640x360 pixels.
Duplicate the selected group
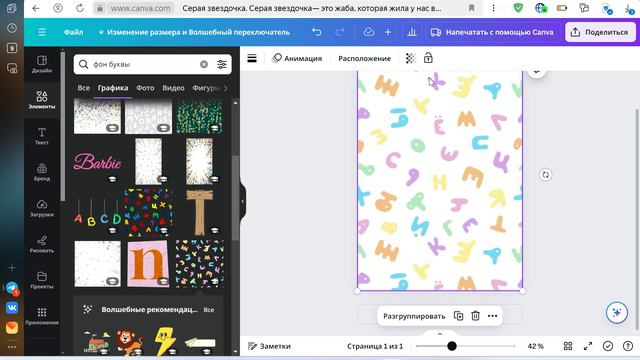click(458, 316)
